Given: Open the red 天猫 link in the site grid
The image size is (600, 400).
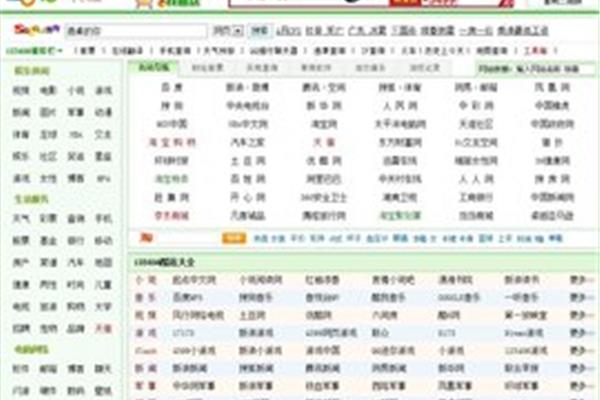Looking at the screenshot, I should tap(324, 142).
